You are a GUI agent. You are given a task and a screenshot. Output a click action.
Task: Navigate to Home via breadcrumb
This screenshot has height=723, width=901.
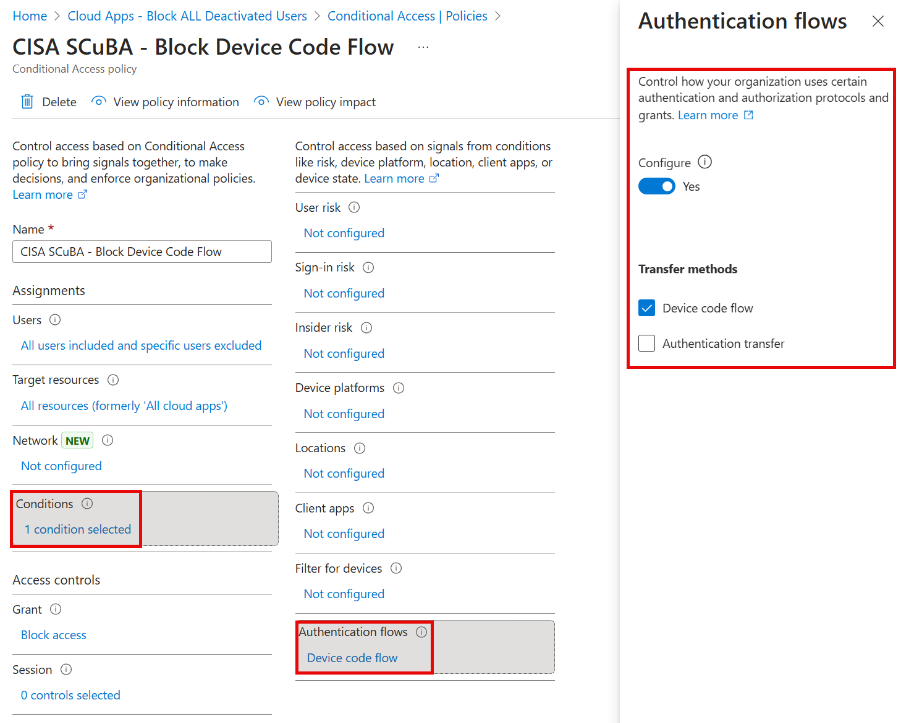(29, 15)
